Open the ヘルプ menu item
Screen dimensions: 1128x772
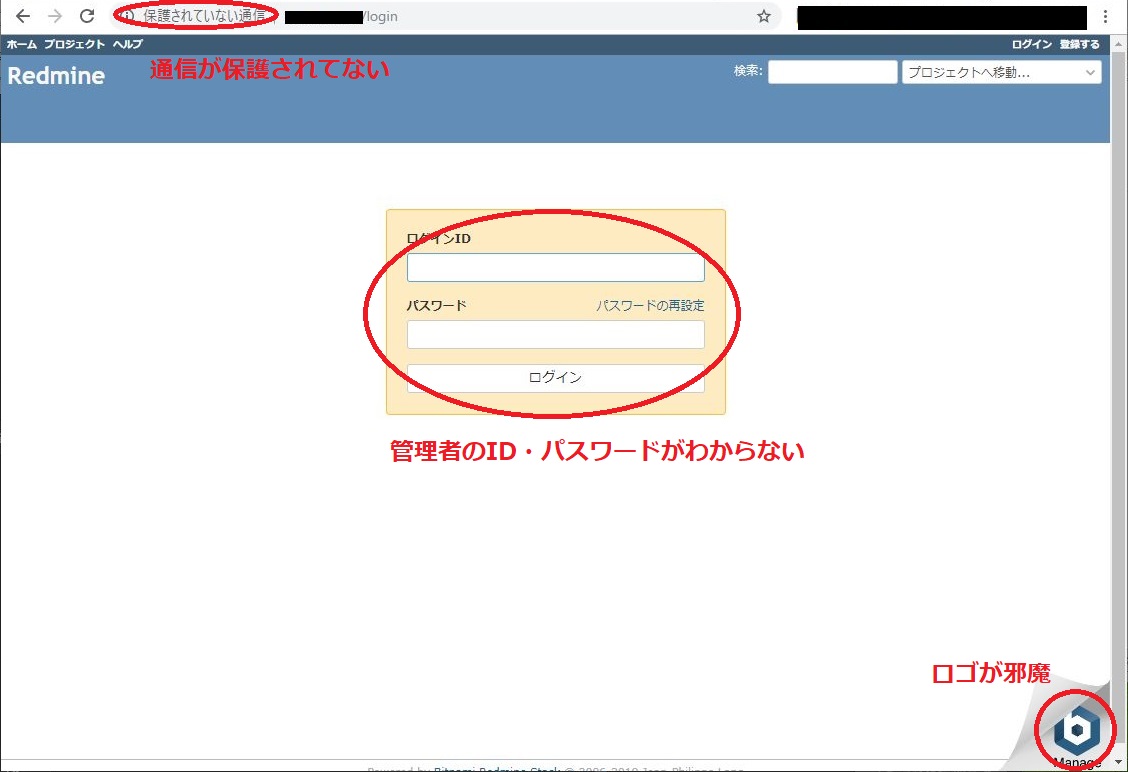(127, 44)
